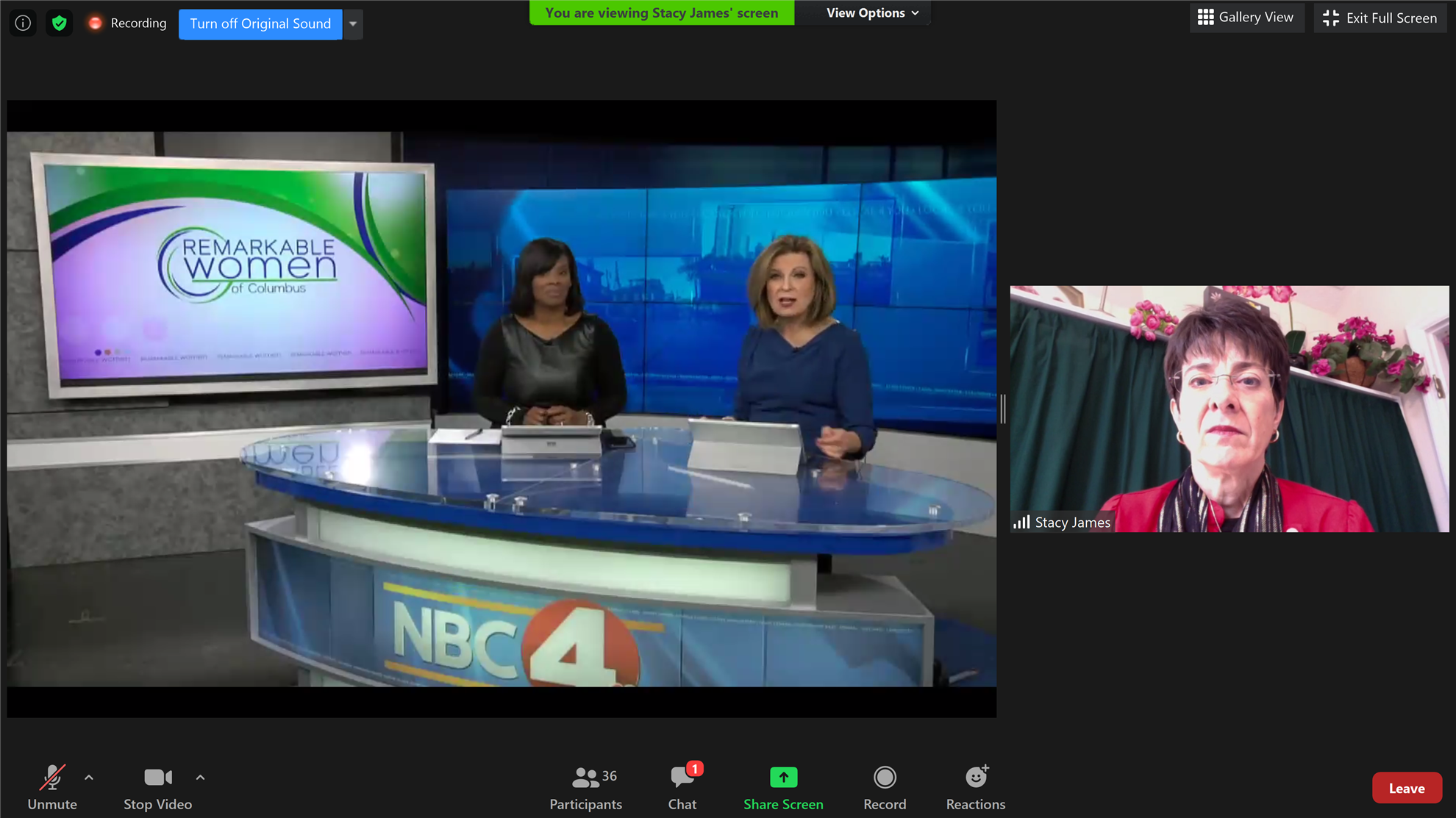This screenshot has height=818, width=1456.
Task: Open the Original Sound dropdown arrow
Action: pos(353,24)
